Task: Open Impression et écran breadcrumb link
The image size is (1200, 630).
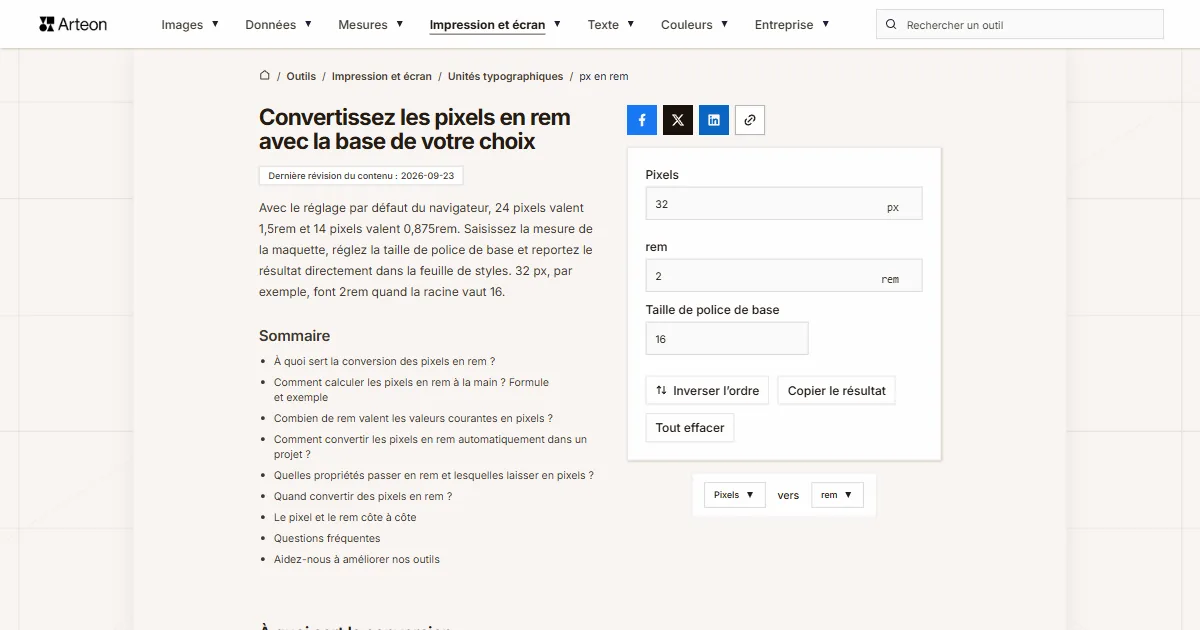Action: point(382,76)
